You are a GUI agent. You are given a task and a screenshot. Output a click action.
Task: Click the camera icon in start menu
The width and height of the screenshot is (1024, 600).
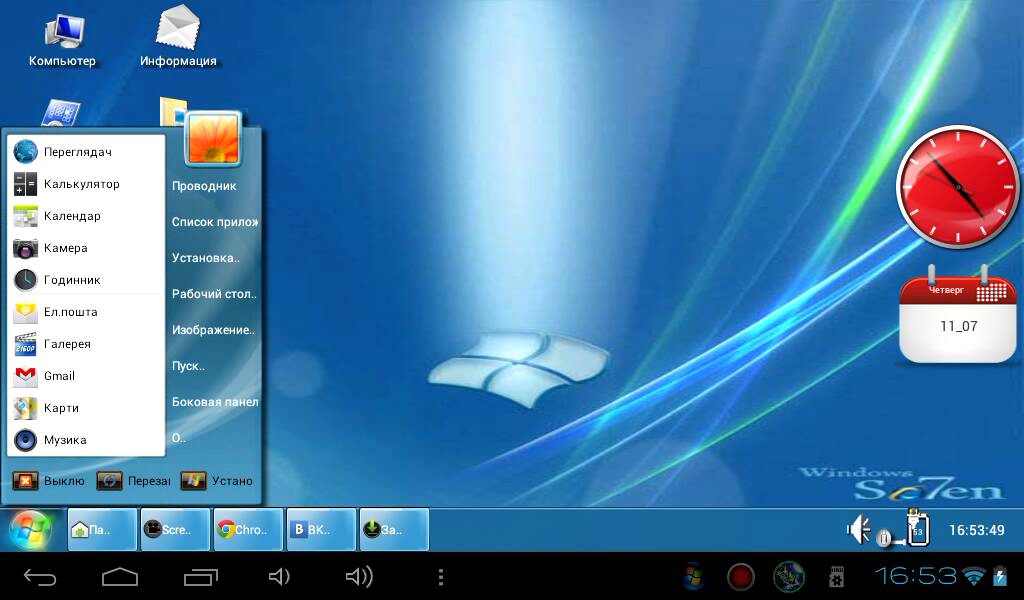[25, 248]
